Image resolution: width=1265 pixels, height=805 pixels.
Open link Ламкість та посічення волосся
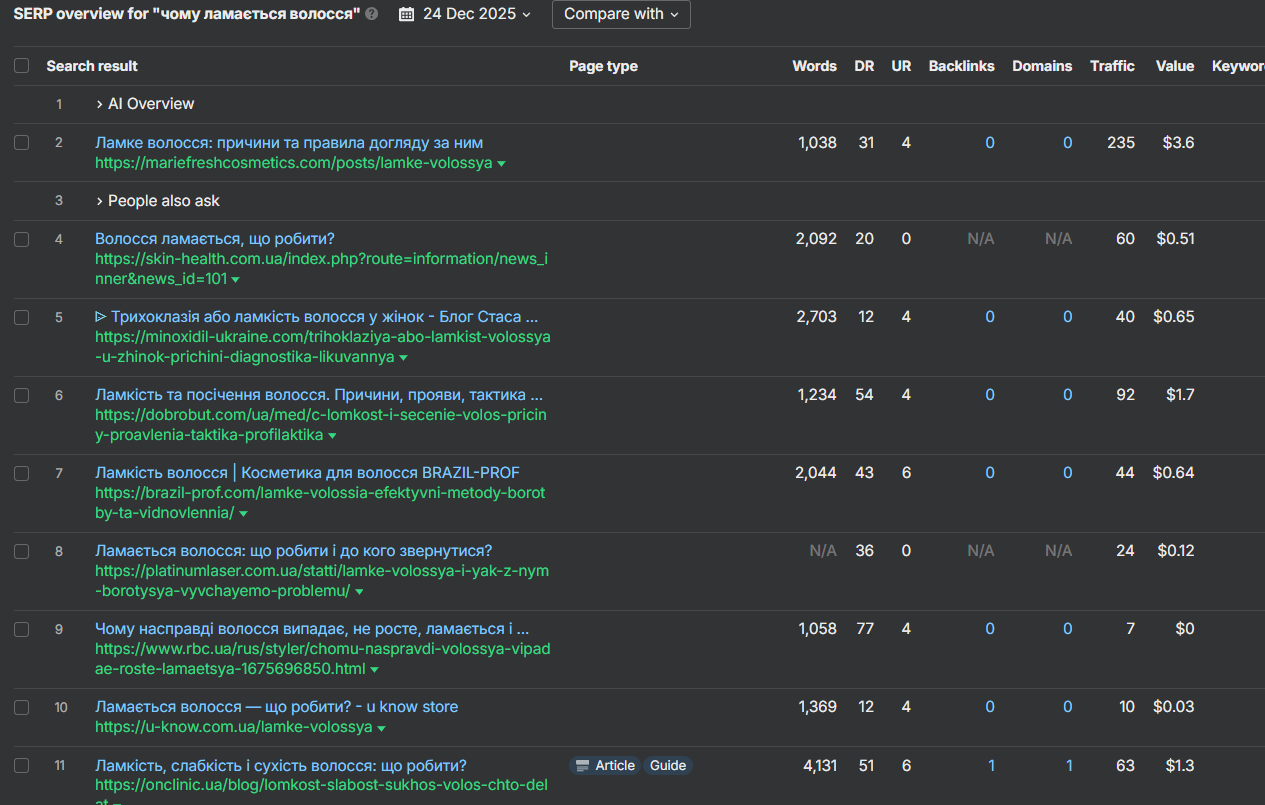(x=319, y=395)
